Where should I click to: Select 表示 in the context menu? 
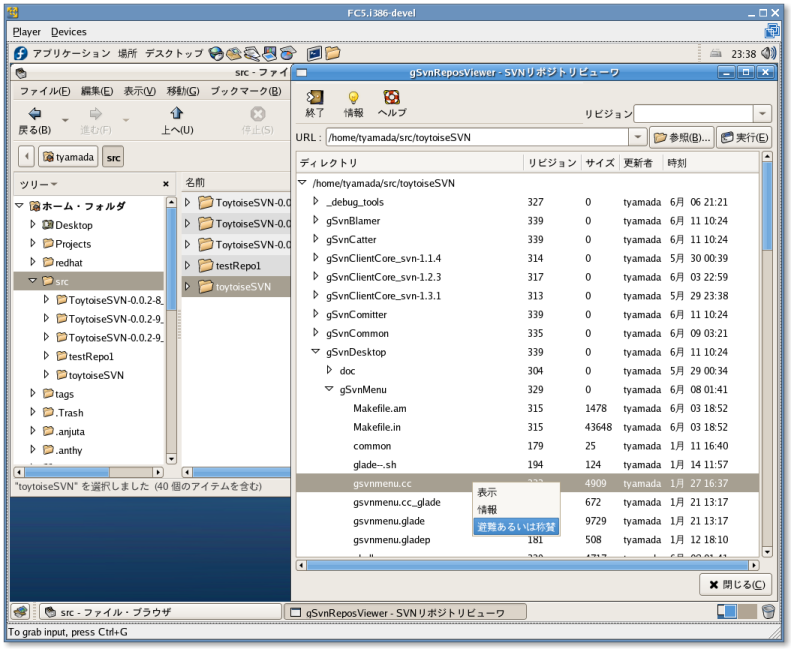coord(516,492)
